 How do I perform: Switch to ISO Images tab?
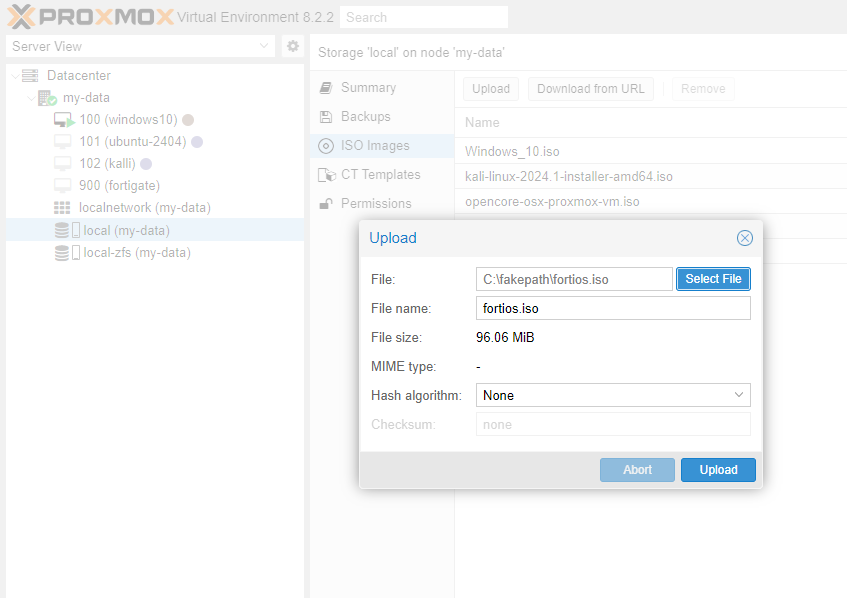point(382,146)
